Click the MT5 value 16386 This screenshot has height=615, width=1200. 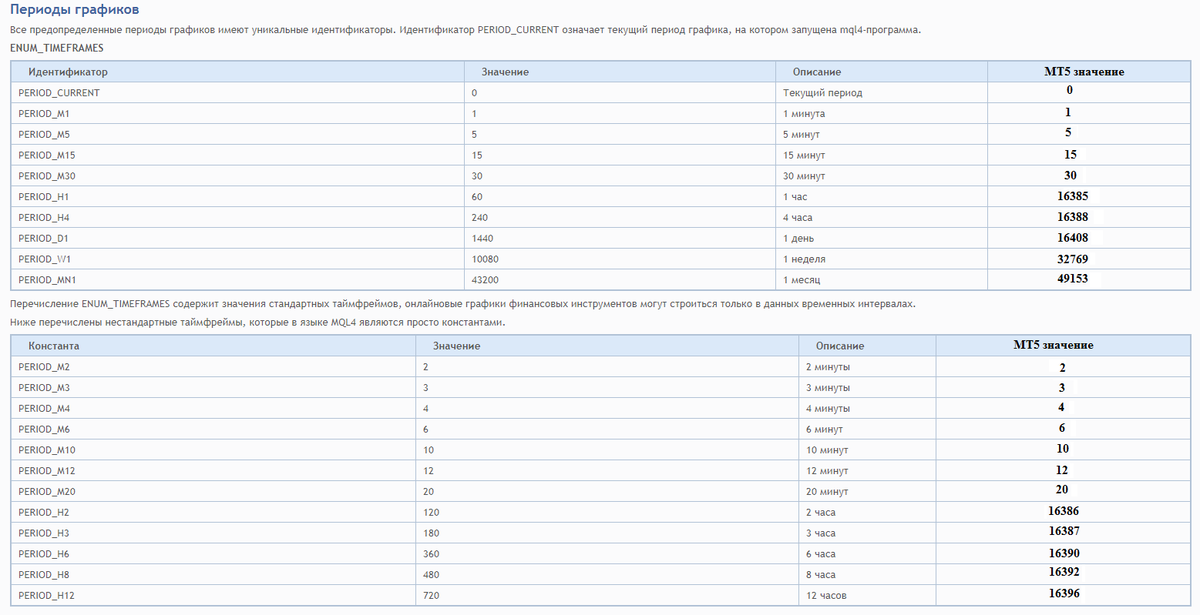point(1063,511)
